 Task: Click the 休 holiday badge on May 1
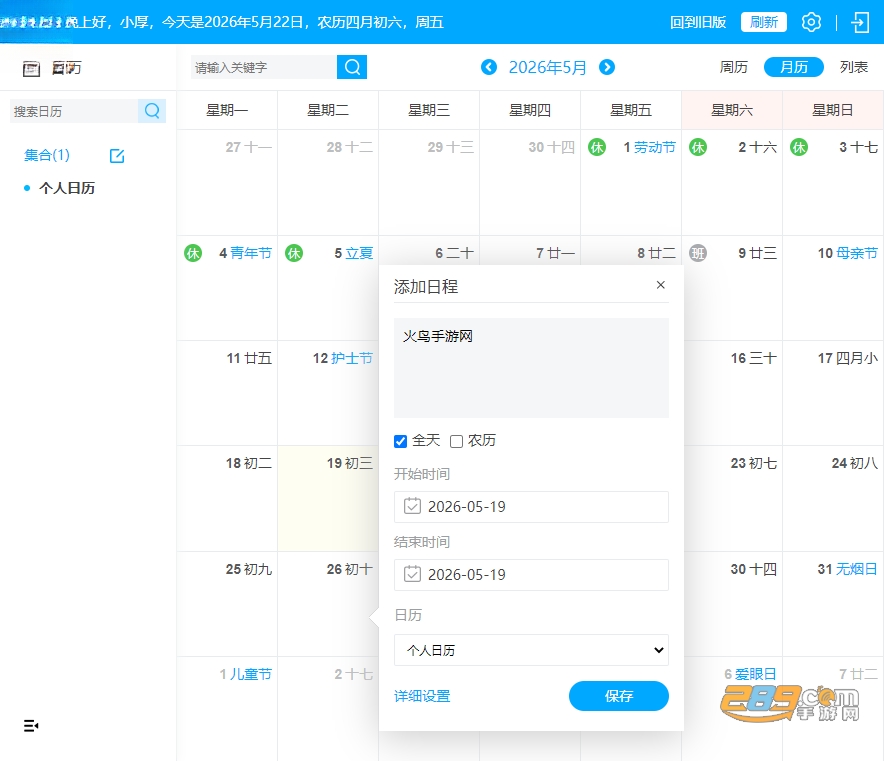point(597,147)
